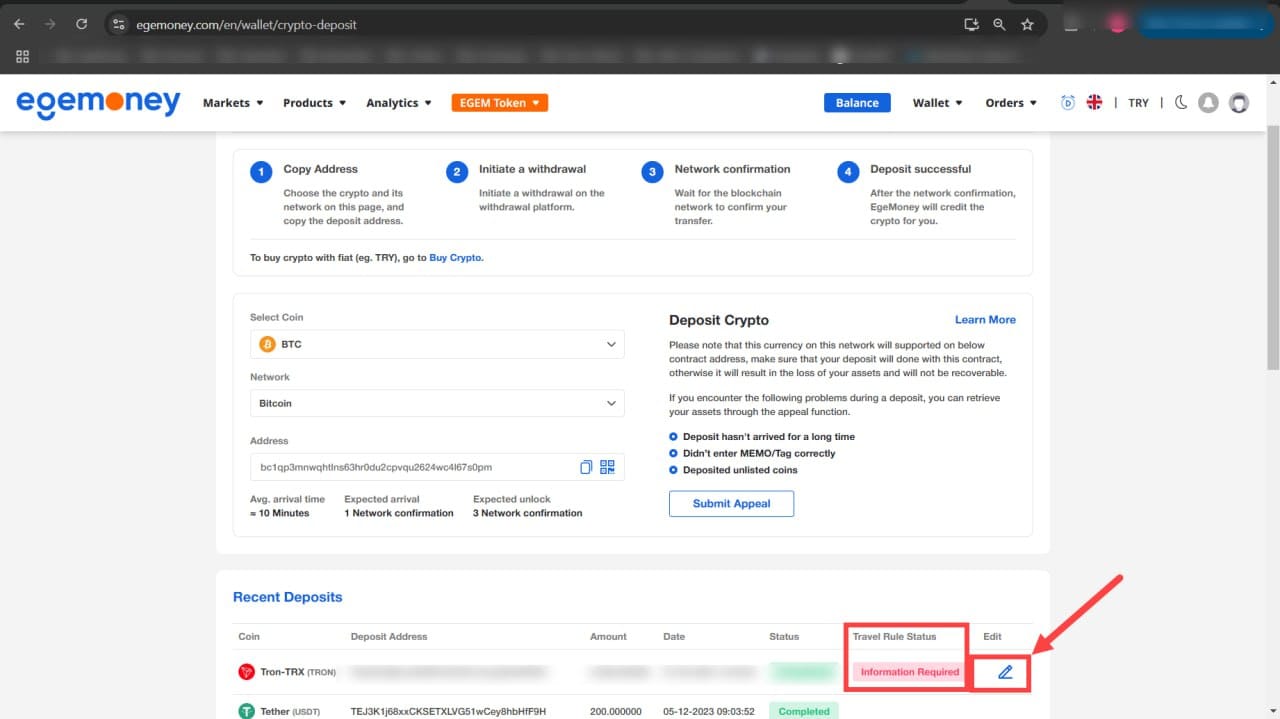1280x719 pixels.
Task: Click the browser forward arrow
Action: click(x=50, y=24)
